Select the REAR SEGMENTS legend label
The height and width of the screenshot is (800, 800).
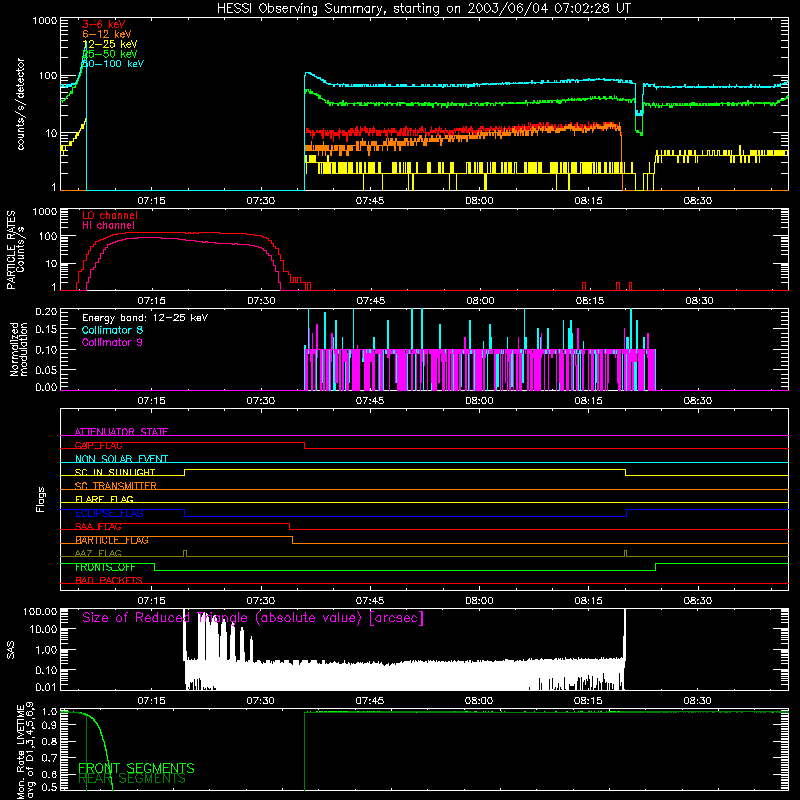pyautogui.click(x=132, y=779)
